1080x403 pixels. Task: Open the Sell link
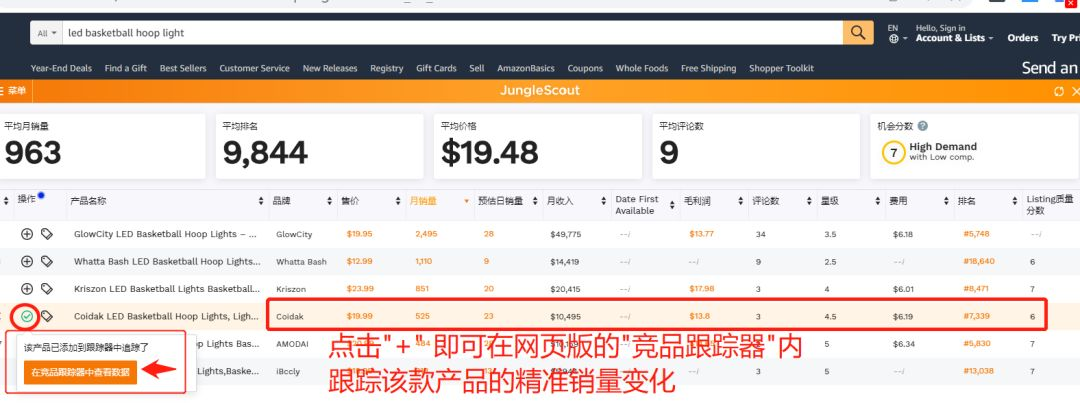point(477,68)
